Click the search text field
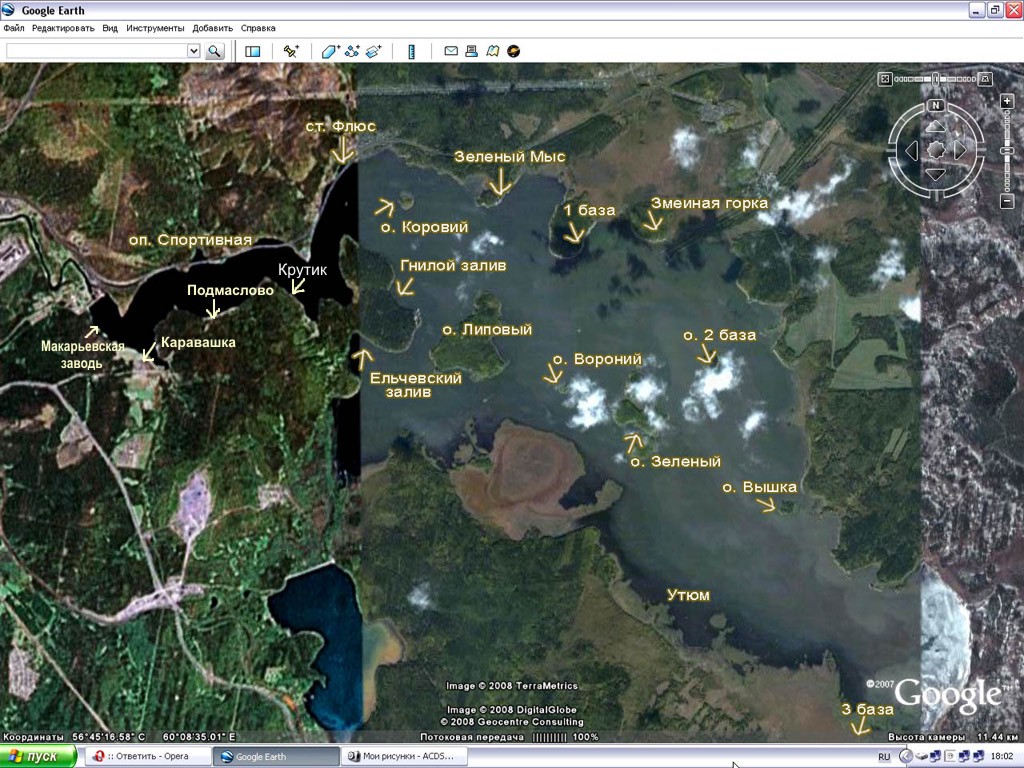This screenshot has width=1024, height=768. pos(97,51)
